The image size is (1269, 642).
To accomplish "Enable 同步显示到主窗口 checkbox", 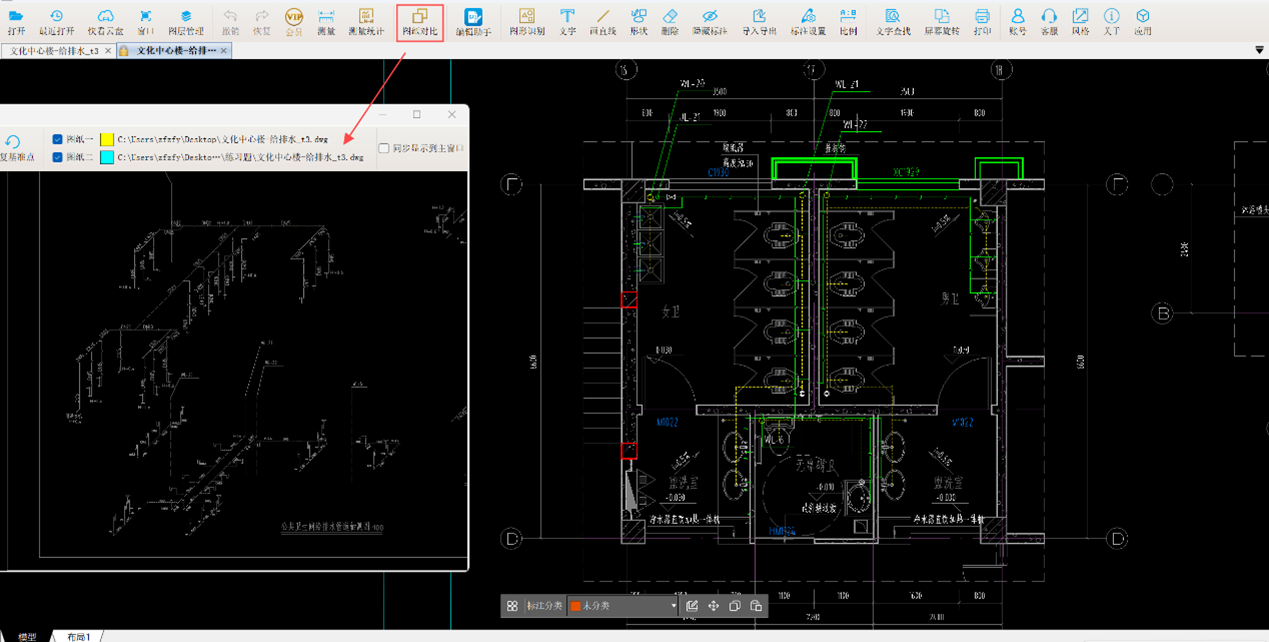I will tap(384, 148).
